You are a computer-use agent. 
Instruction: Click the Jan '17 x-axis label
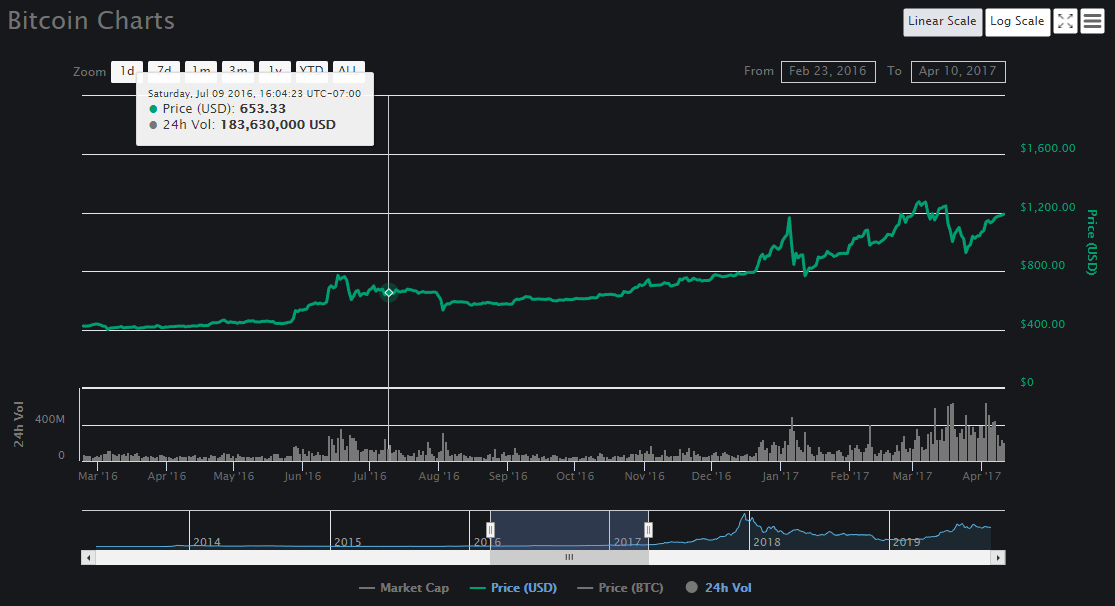[780, 476]
